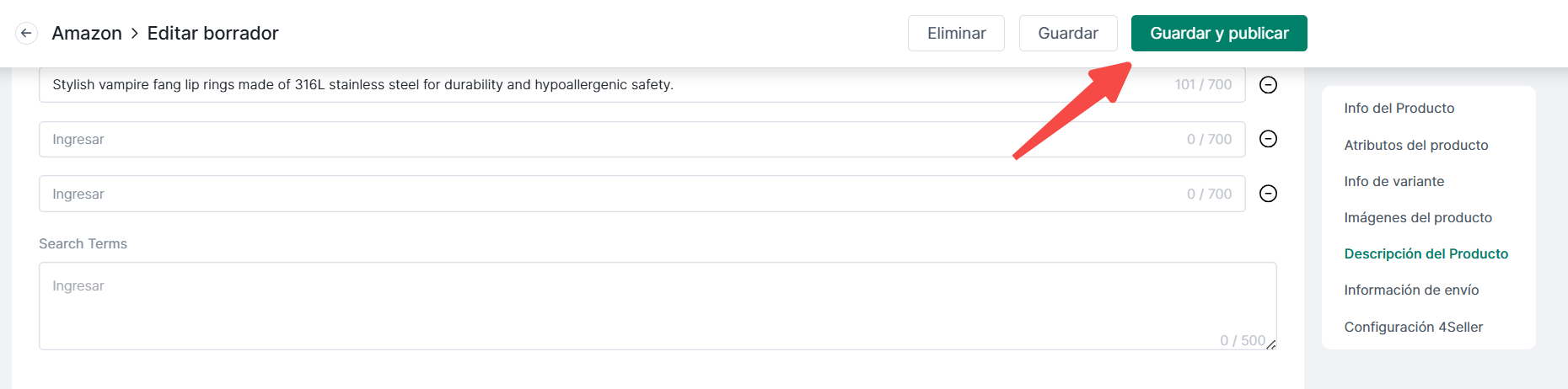The width and height of the screenshot is (1568, 389).
Task: Select Descripción del Producto in side navigation
Action: [x=1426, y=254]
